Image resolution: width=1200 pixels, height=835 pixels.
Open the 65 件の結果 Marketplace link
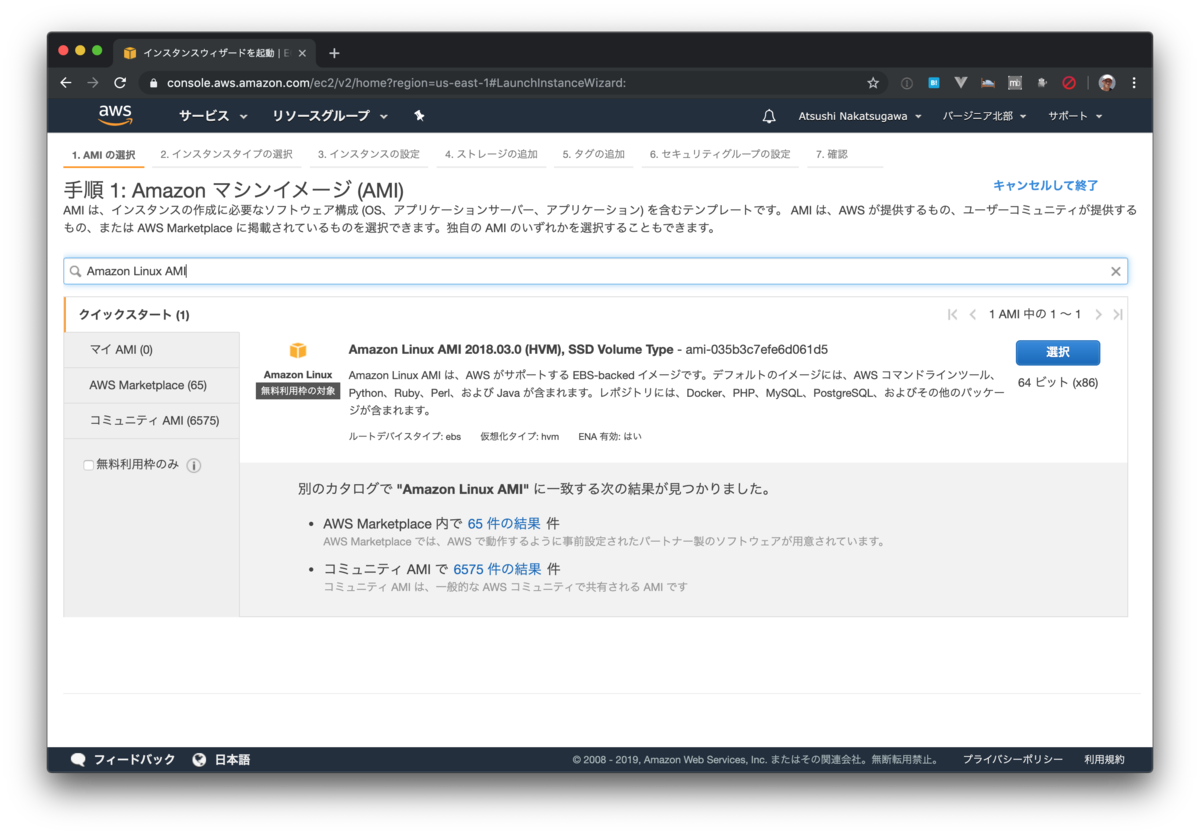click(504, 524)
